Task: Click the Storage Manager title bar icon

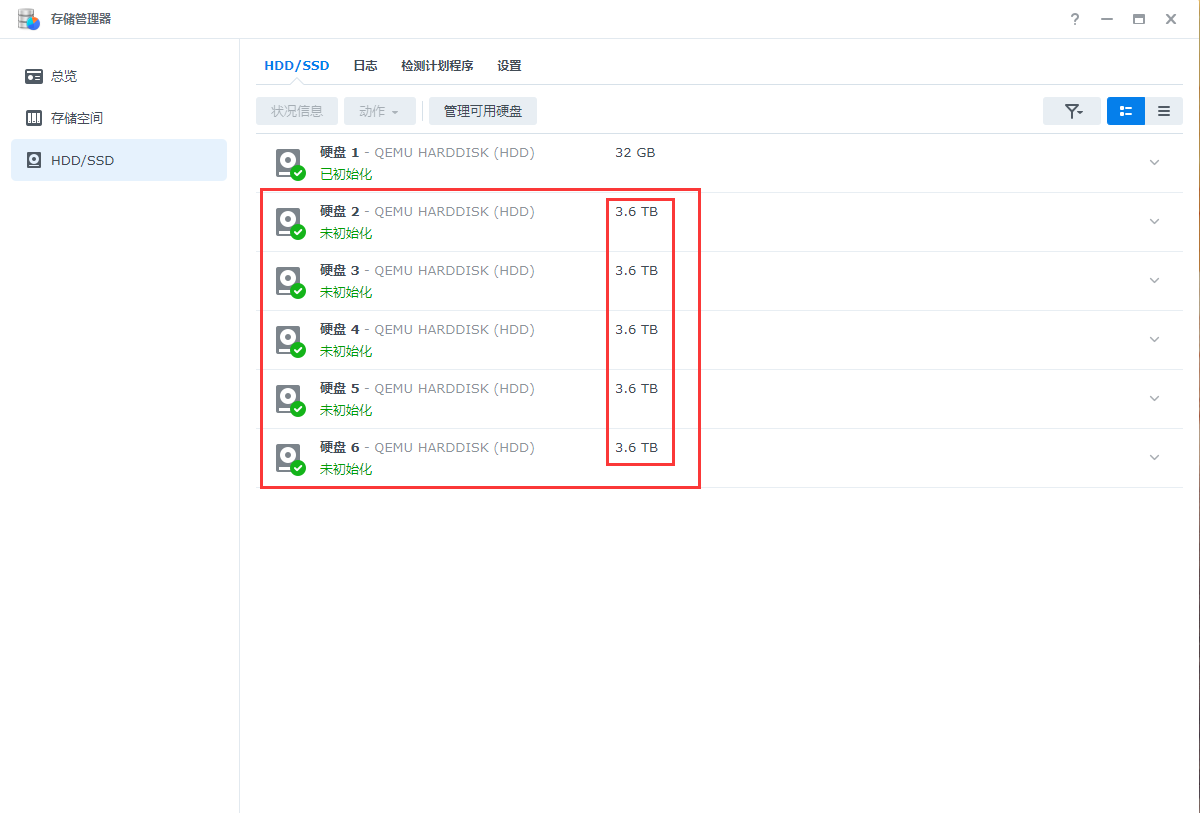Action: [27, 18]
